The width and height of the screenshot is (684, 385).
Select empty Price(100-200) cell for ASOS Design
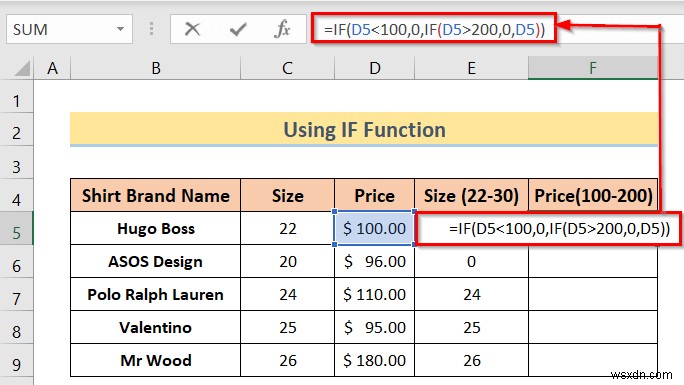pyautogui.click(x=593, y=262)
